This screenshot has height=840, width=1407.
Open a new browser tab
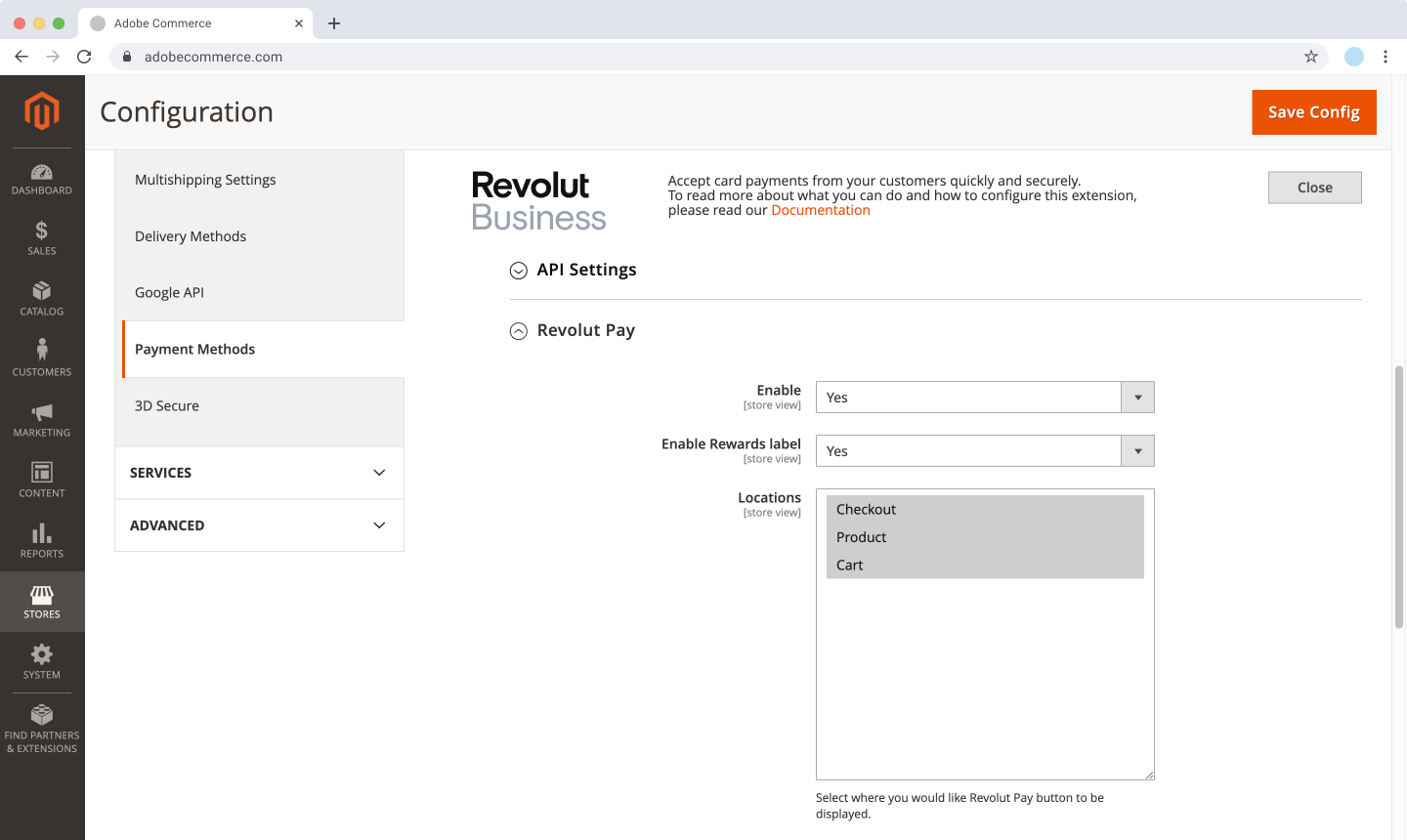click(x=334, y=23)
